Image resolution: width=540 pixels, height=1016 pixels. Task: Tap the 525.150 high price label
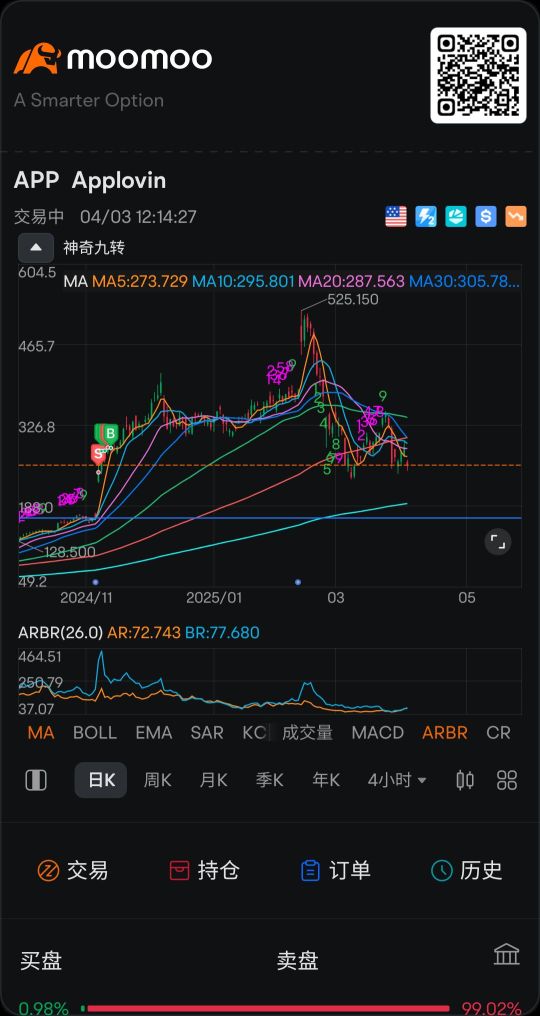(353, 300)
